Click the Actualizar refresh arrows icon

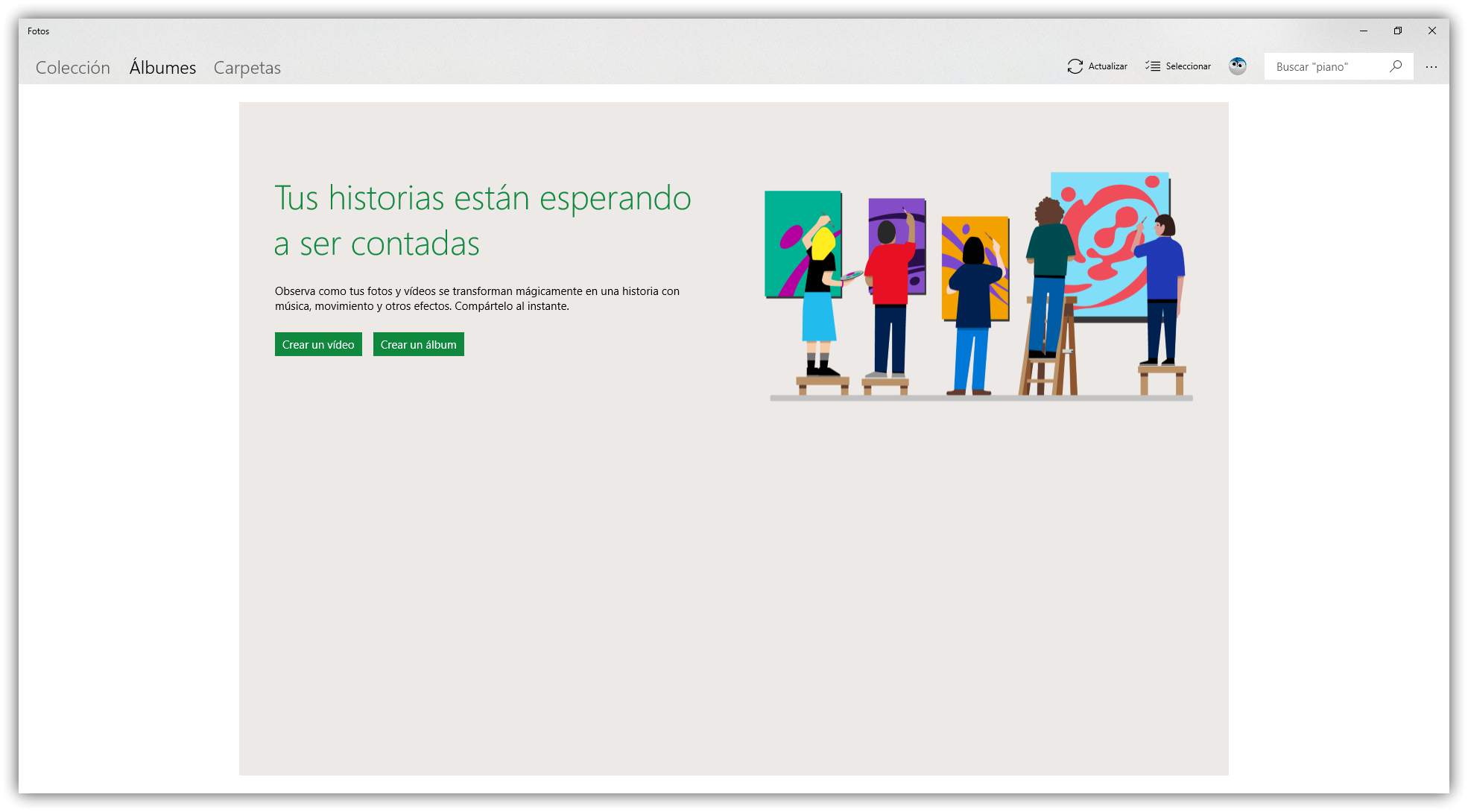pos(1075,66)
